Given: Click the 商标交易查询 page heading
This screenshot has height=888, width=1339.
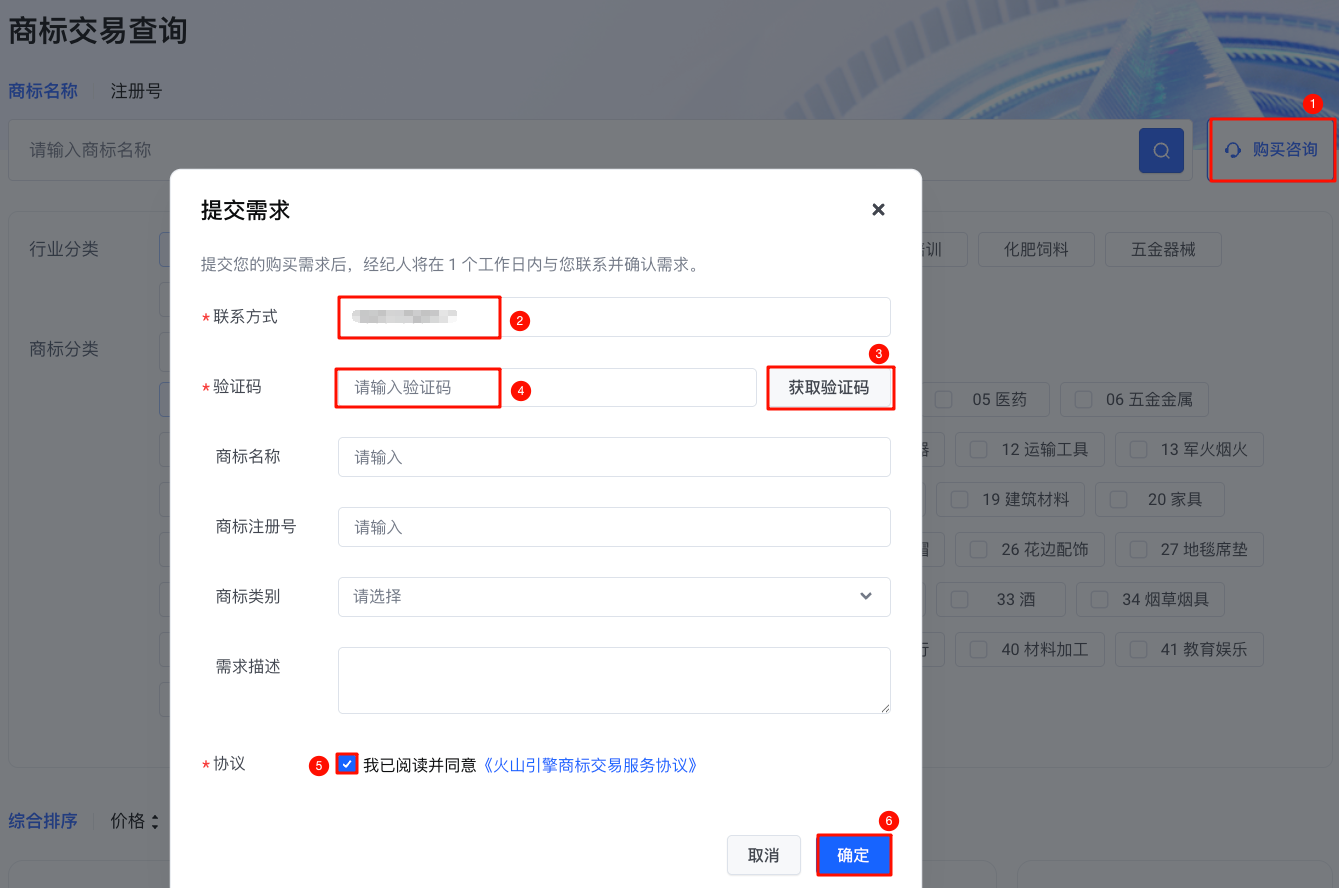Looking at the screenshot, I should coord(98,31).
